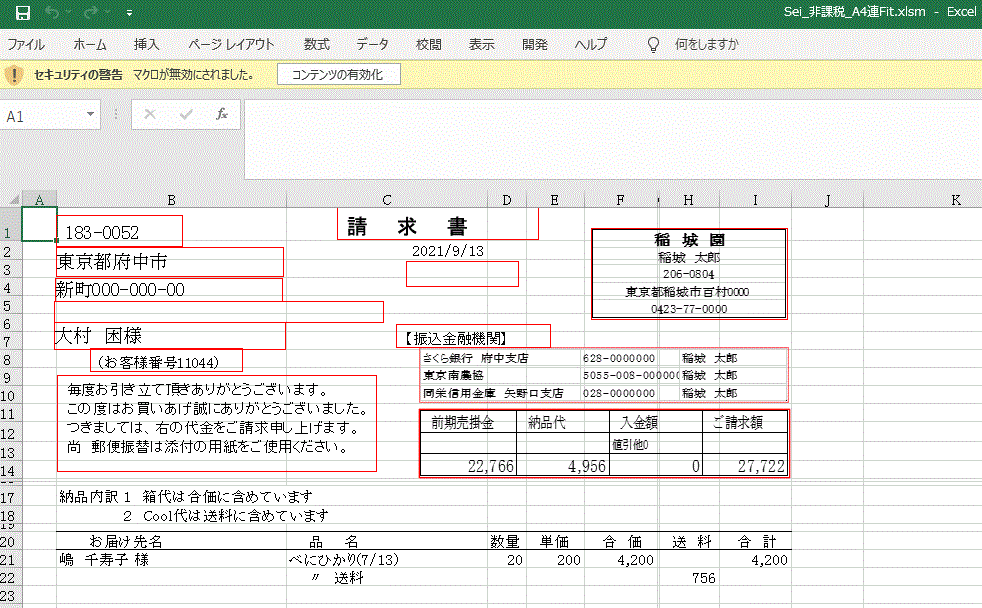Image resolution: width=982 pixels, height=608 pixels.
Task: Click the コンテンツの有効化 button
Action: tap(338, 75)
